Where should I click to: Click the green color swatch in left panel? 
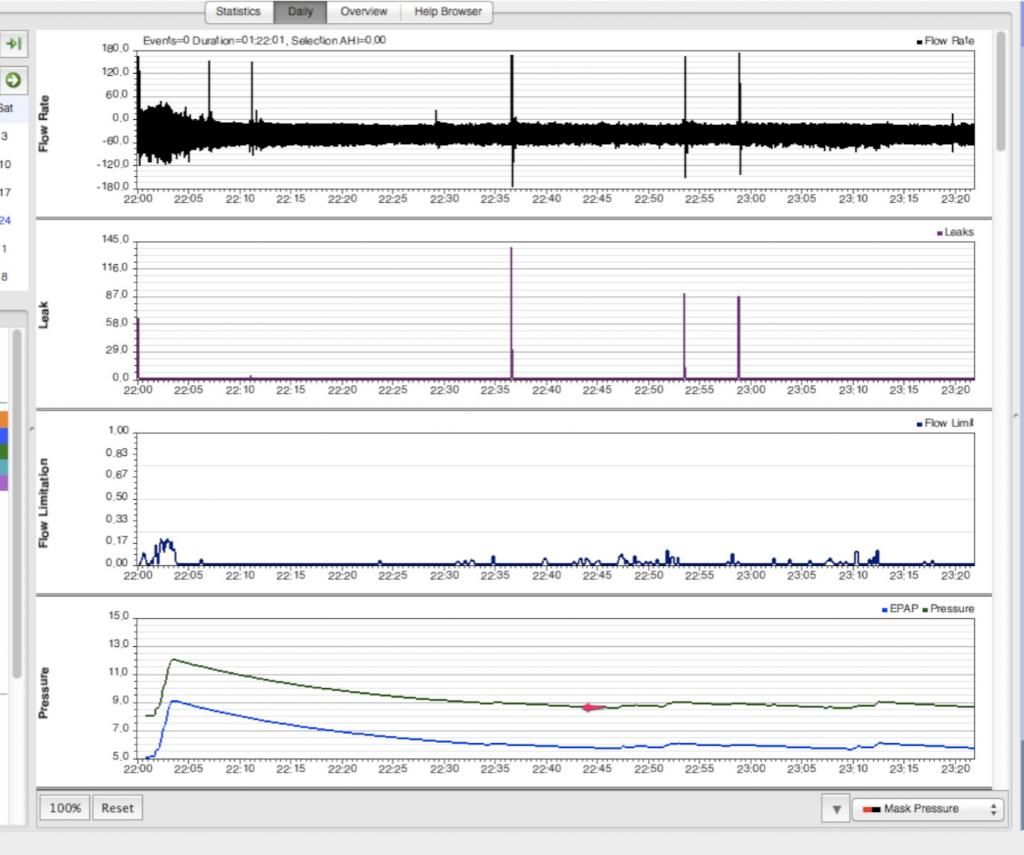[4, 451]
